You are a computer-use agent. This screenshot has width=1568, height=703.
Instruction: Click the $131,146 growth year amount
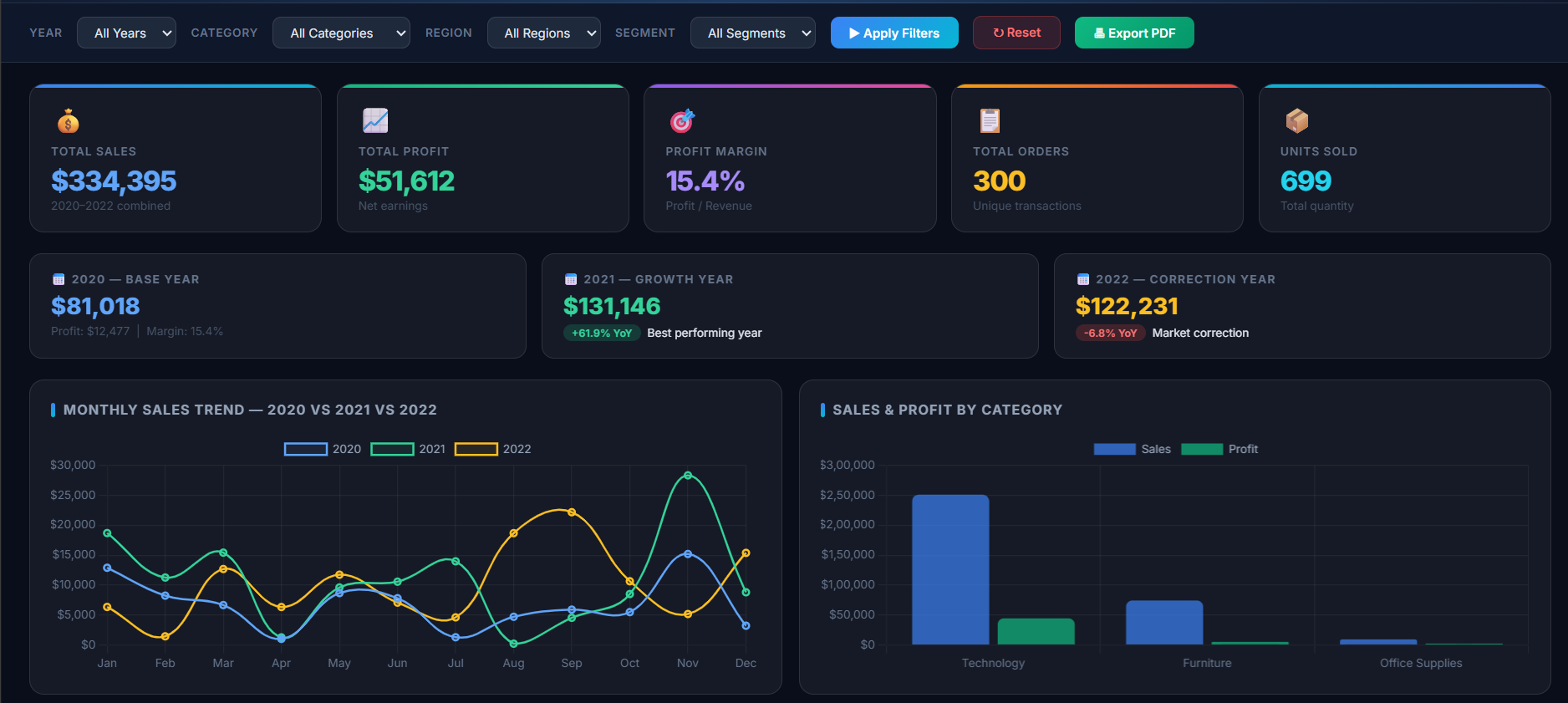612,306
